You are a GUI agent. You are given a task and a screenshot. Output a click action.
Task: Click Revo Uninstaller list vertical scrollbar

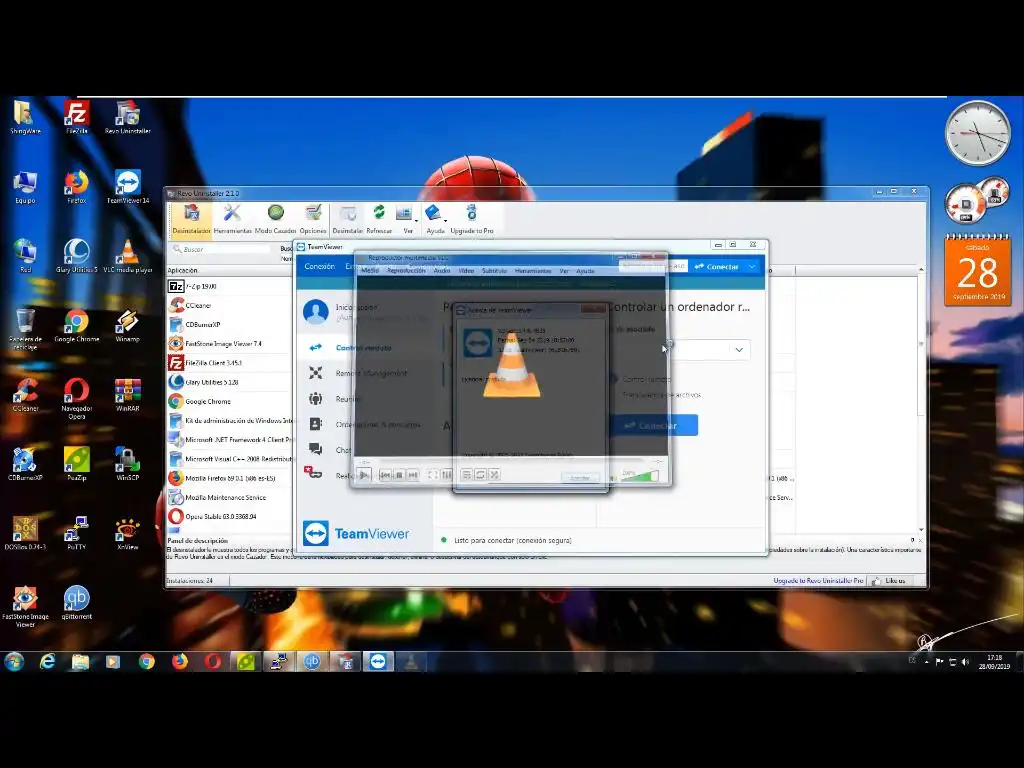[921, 398]
